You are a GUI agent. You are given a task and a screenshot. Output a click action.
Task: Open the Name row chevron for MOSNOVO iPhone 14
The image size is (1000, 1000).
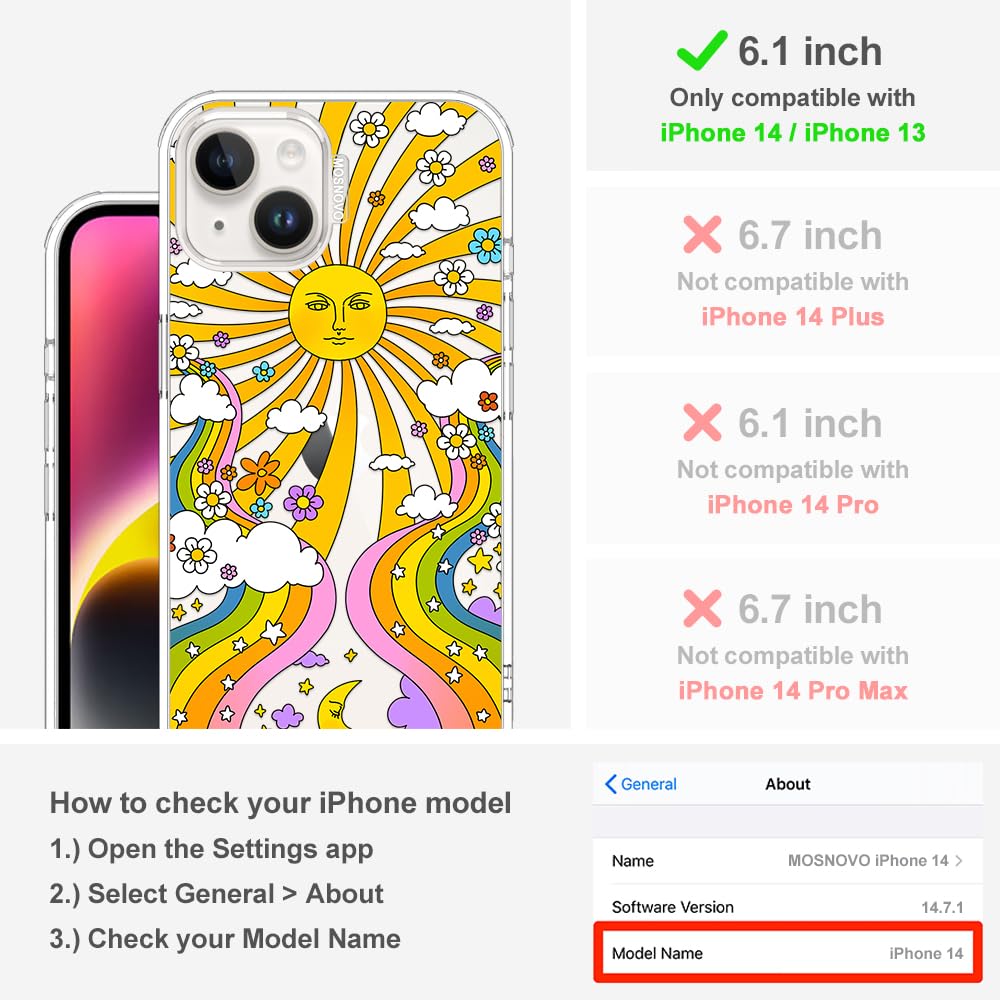click(959, 860)
